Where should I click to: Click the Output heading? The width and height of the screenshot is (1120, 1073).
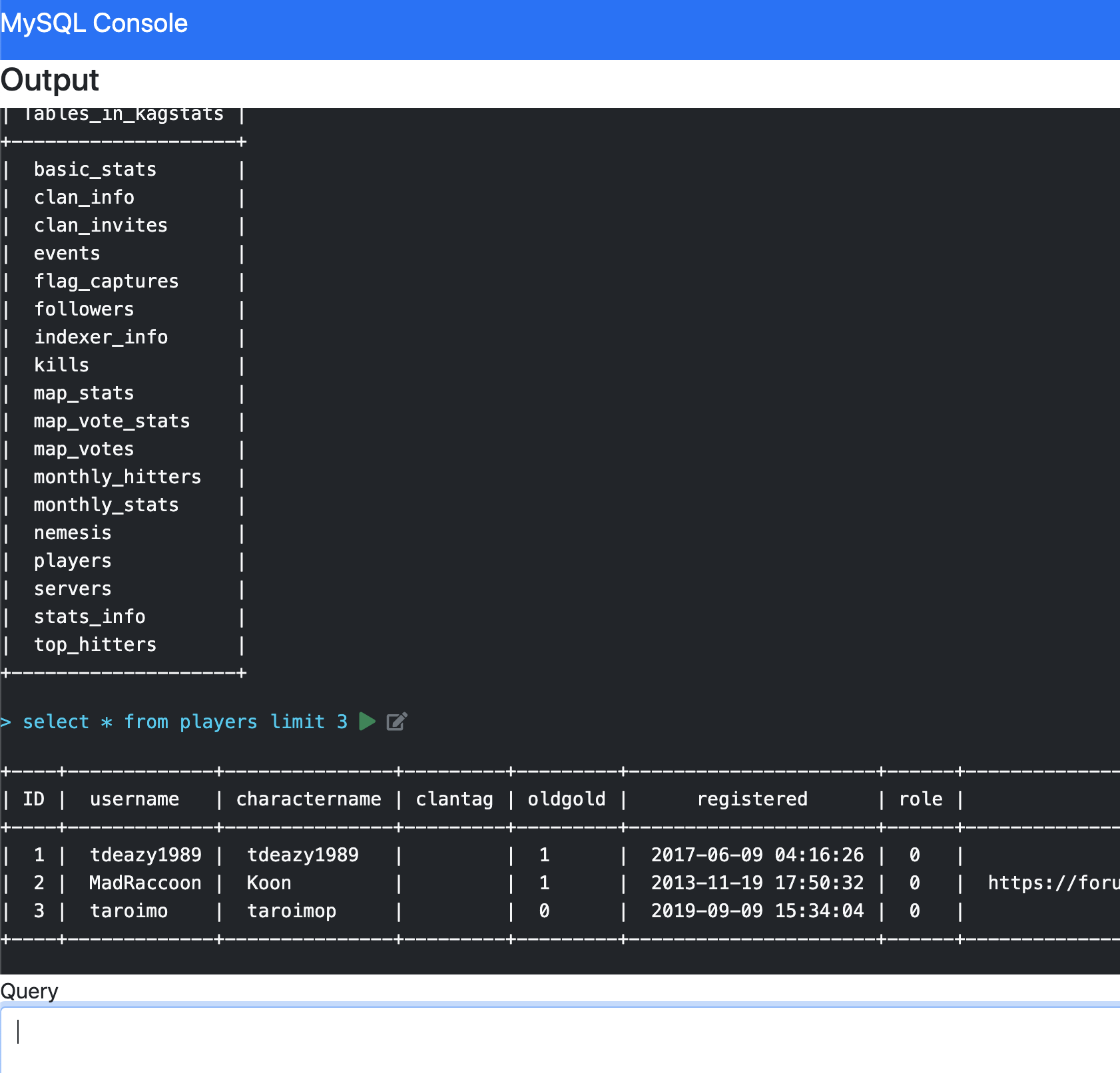point(50,81)
